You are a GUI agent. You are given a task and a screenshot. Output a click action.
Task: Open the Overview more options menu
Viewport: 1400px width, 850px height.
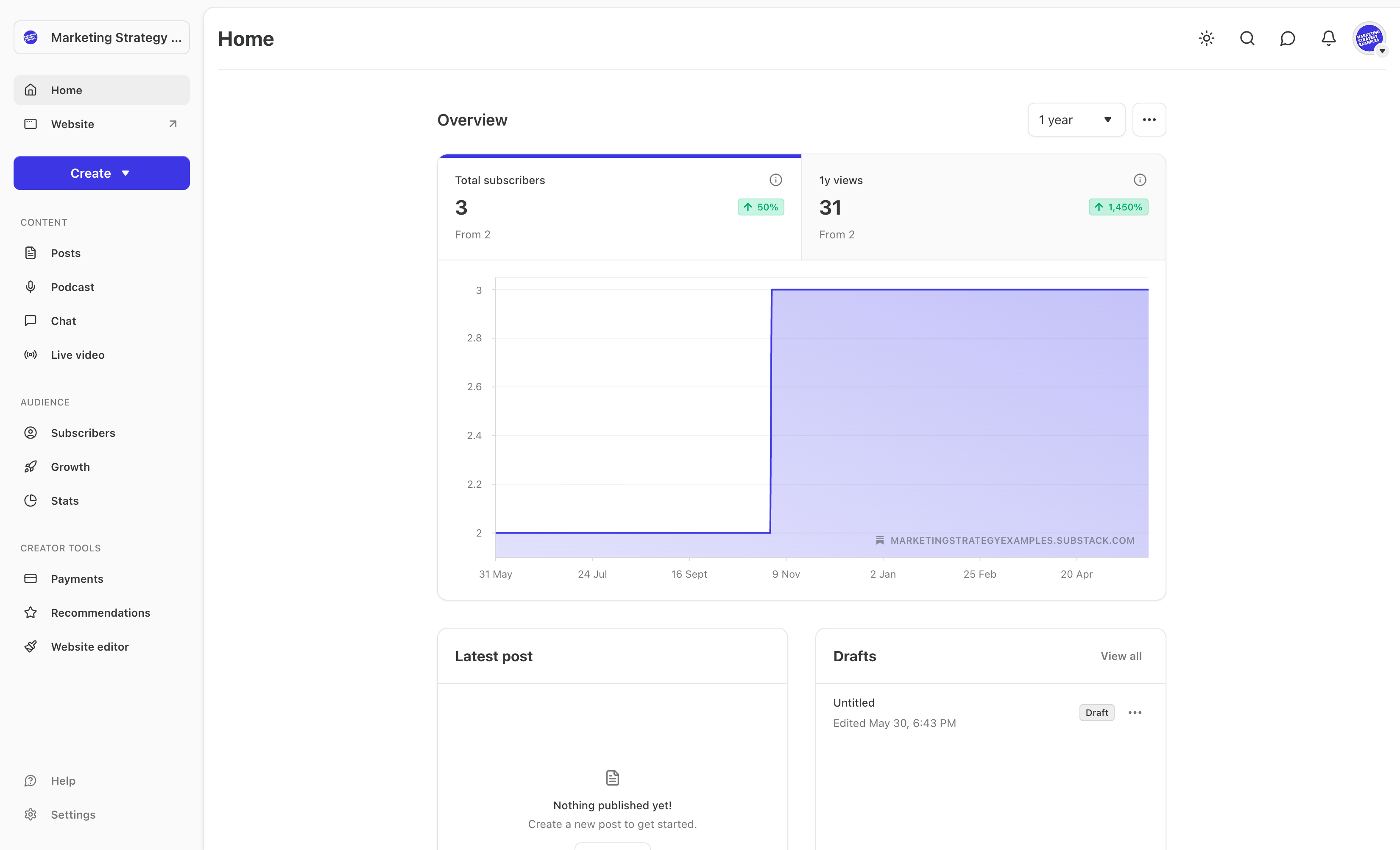(x=1149, y=119)
